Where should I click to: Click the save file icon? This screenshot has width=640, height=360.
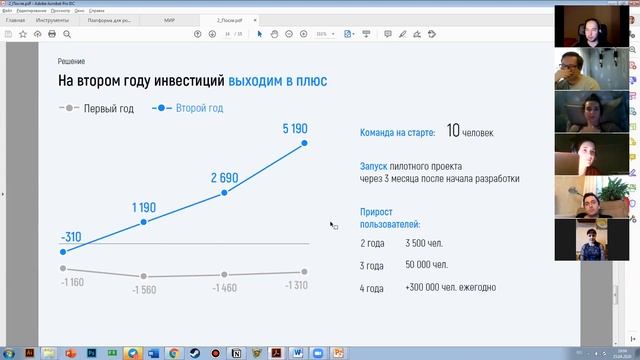point(8,34)
